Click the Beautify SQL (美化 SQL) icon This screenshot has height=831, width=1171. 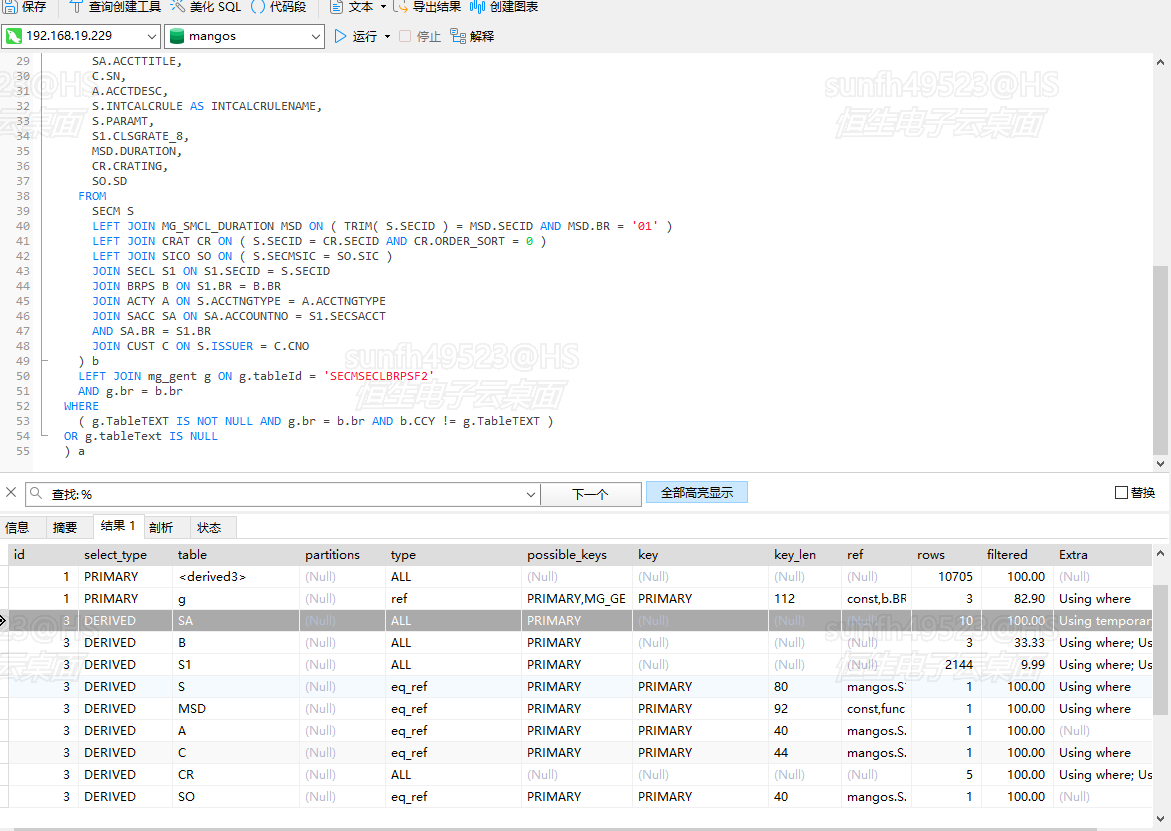[178, 7]
